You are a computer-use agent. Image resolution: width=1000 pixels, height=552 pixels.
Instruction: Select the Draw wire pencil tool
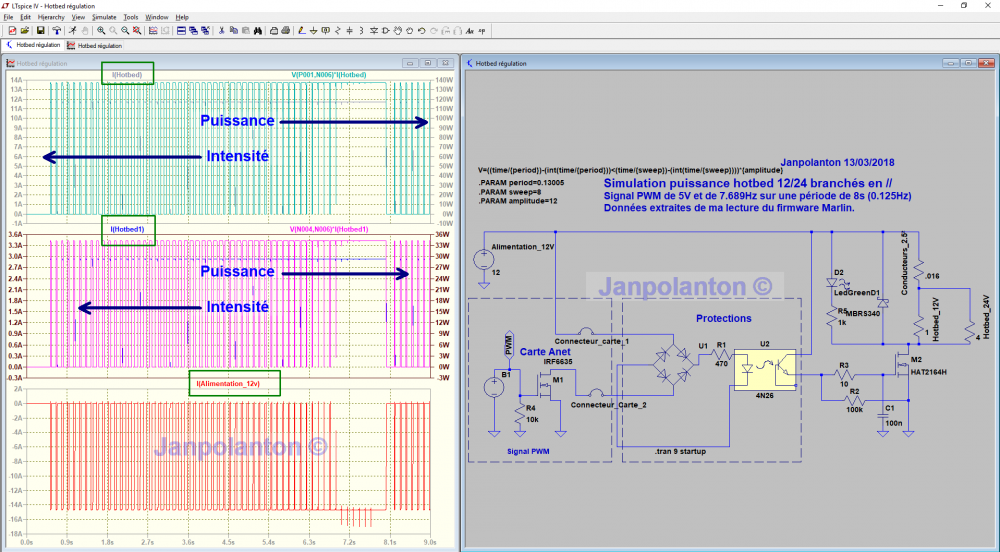tap(302, 31)
